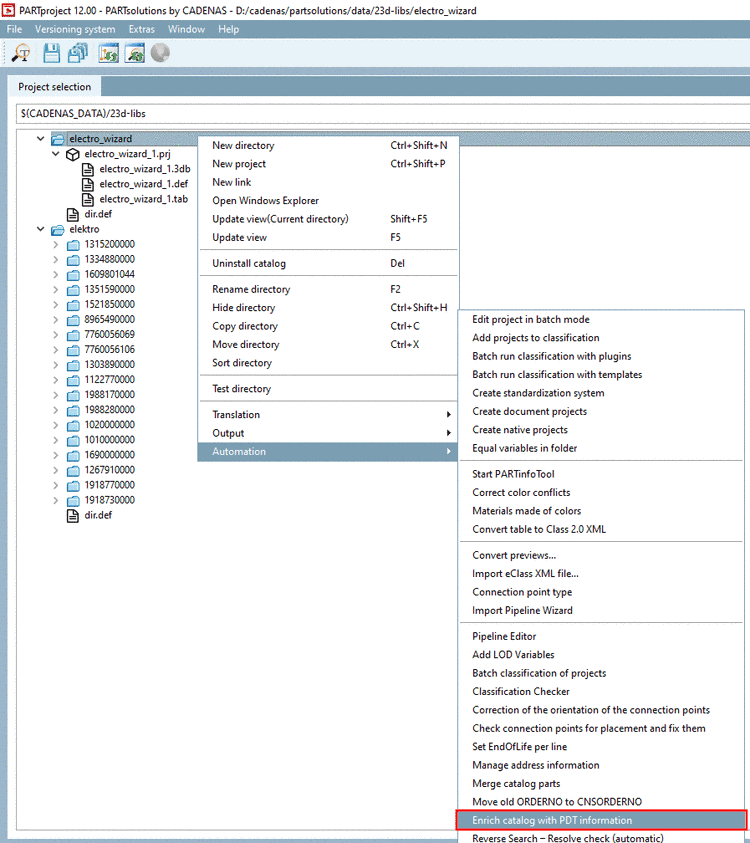Click the save all multiple-disks toolbar icon
Viewport: 750px width, 843px height.
coord(78,53)
